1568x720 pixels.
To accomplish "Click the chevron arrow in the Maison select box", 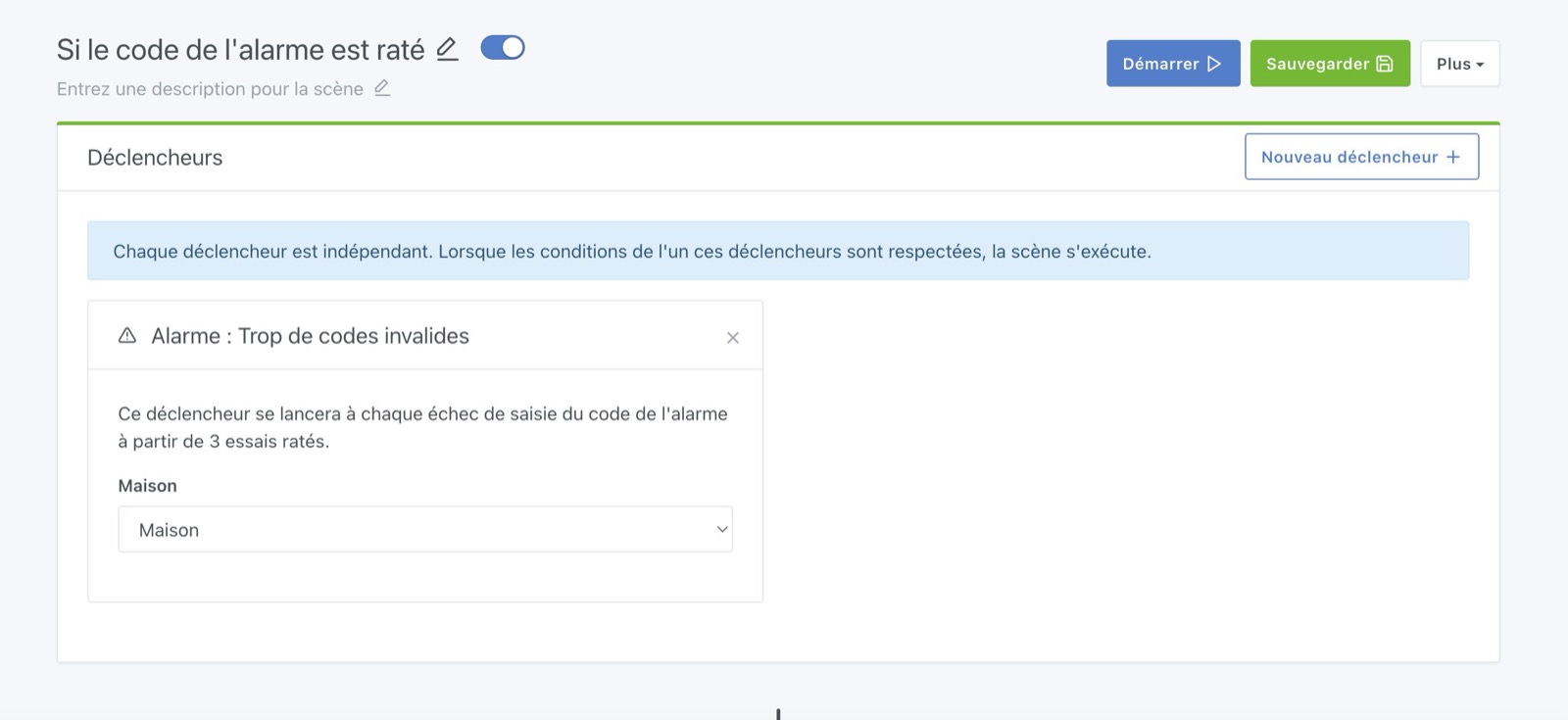I will point(722,530).
